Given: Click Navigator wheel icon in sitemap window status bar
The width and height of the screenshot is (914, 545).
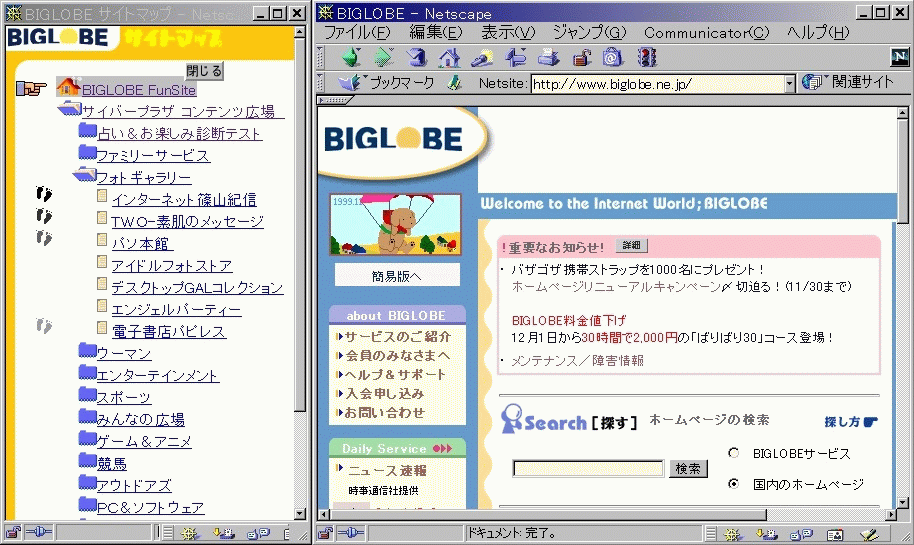Looking at the screenshot, I should (x=189, y=533).
